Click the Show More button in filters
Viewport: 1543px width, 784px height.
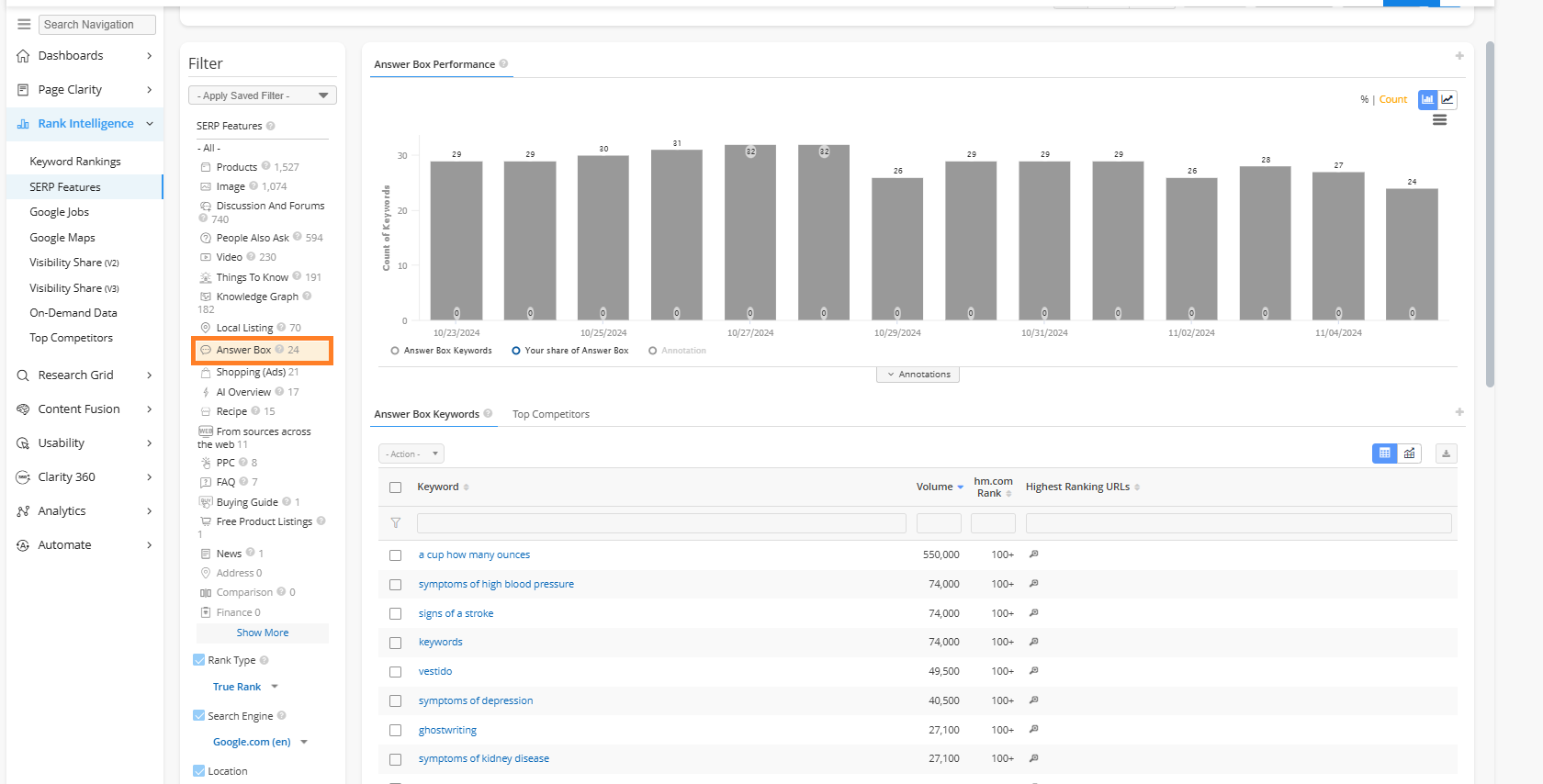[263, 633]
